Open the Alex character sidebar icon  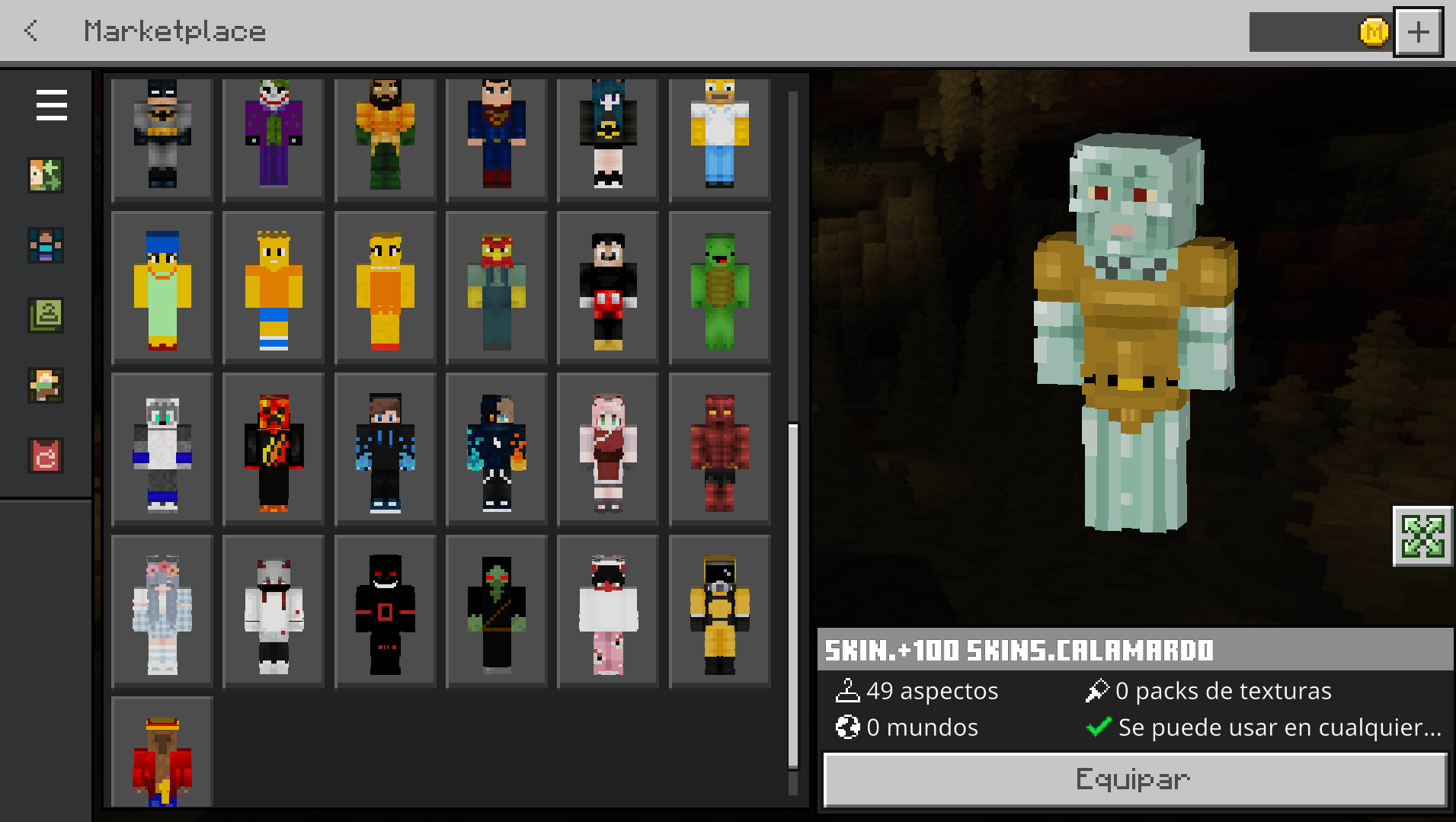point(46,385)
